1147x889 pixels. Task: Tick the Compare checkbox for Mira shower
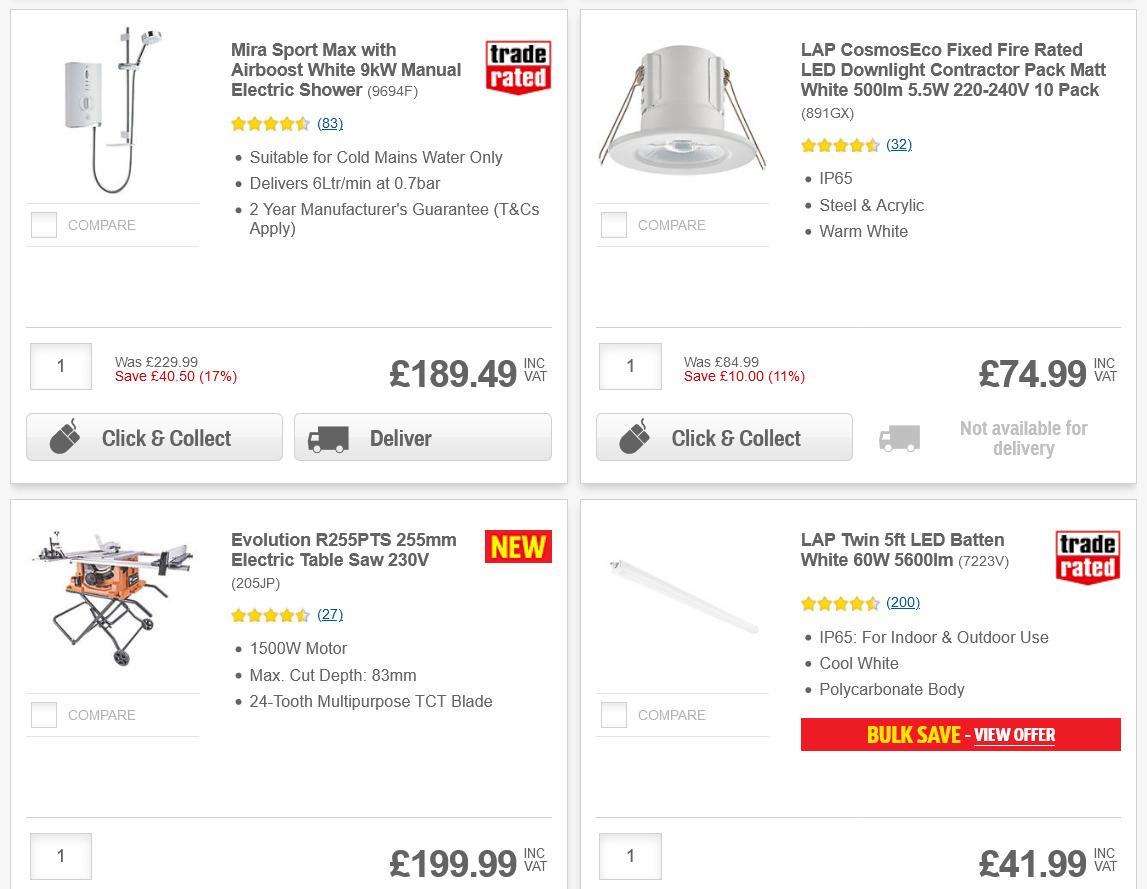[44, 225]
